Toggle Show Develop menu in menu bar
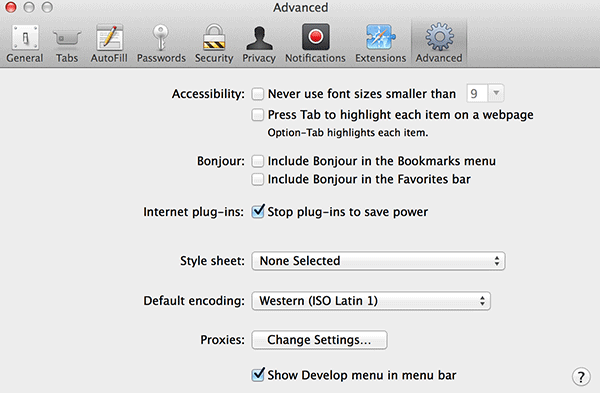Viewport: 600px width, 393px height. point(258,374)
